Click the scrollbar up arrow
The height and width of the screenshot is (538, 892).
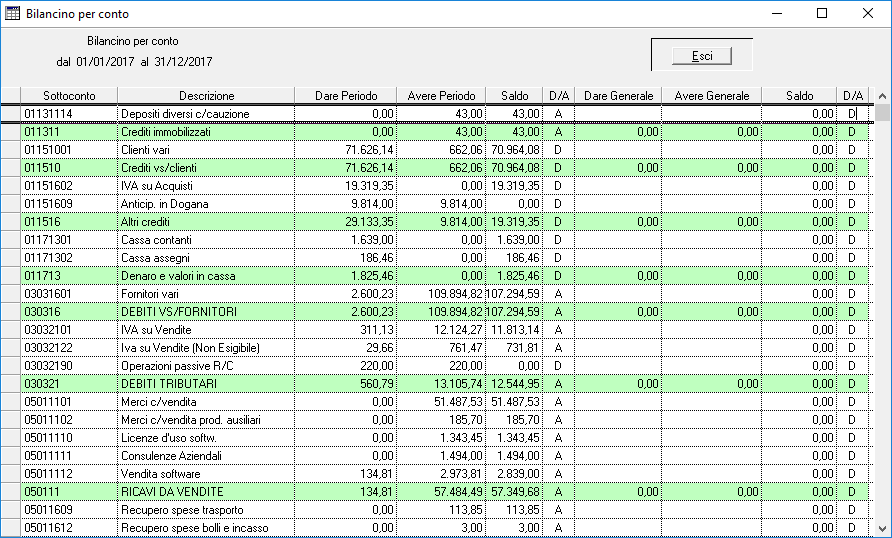point(882,96)
